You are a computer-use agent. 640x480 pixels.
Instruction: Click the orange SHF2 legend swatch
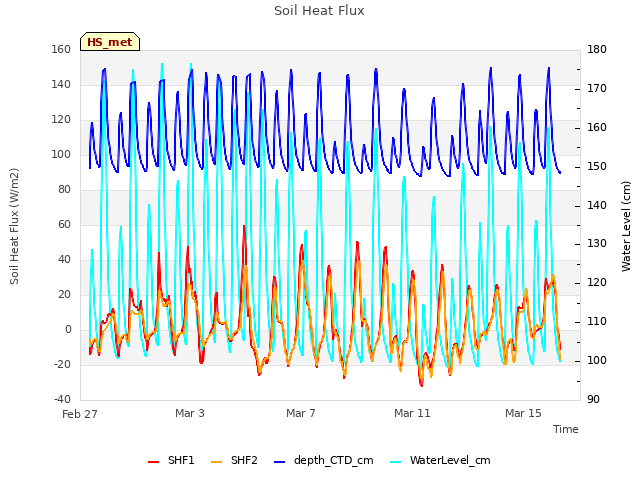click(x=217, y=462)
